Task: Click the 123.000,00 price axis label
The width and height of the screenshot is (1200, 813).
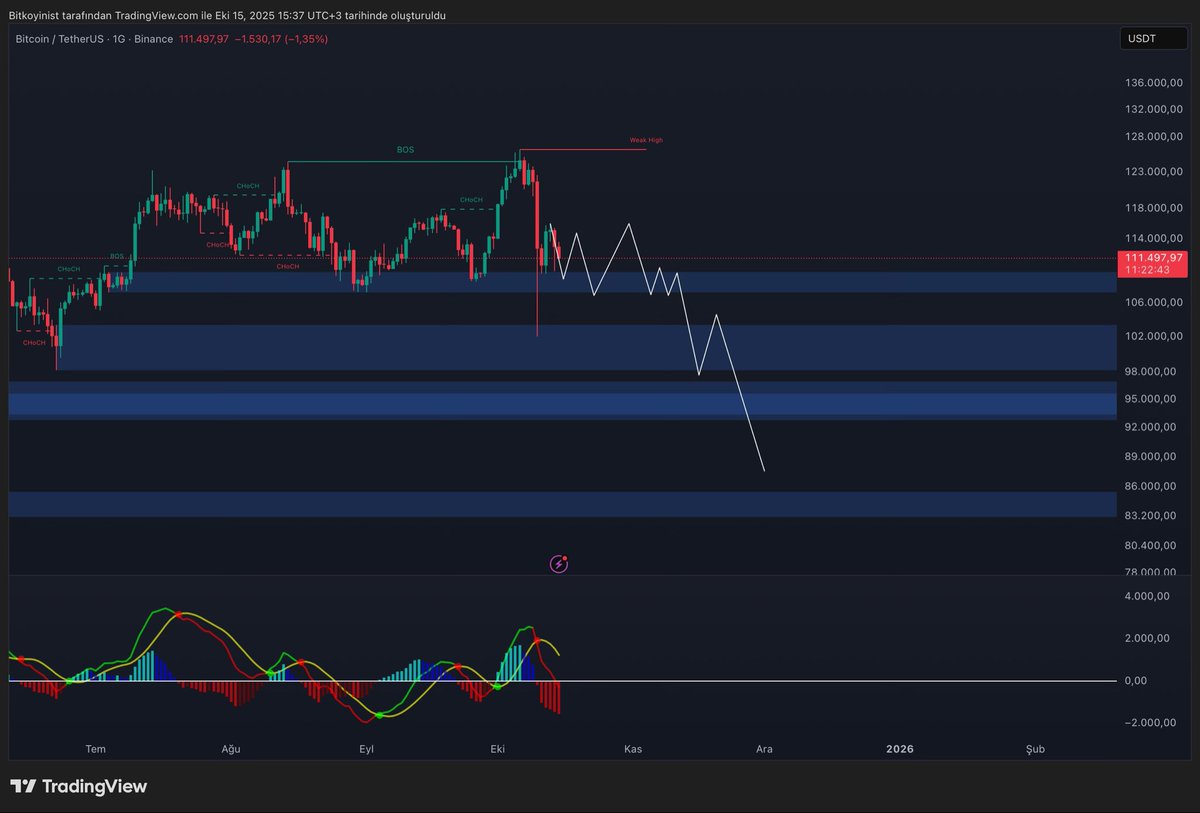Action: pos(1155,172)
